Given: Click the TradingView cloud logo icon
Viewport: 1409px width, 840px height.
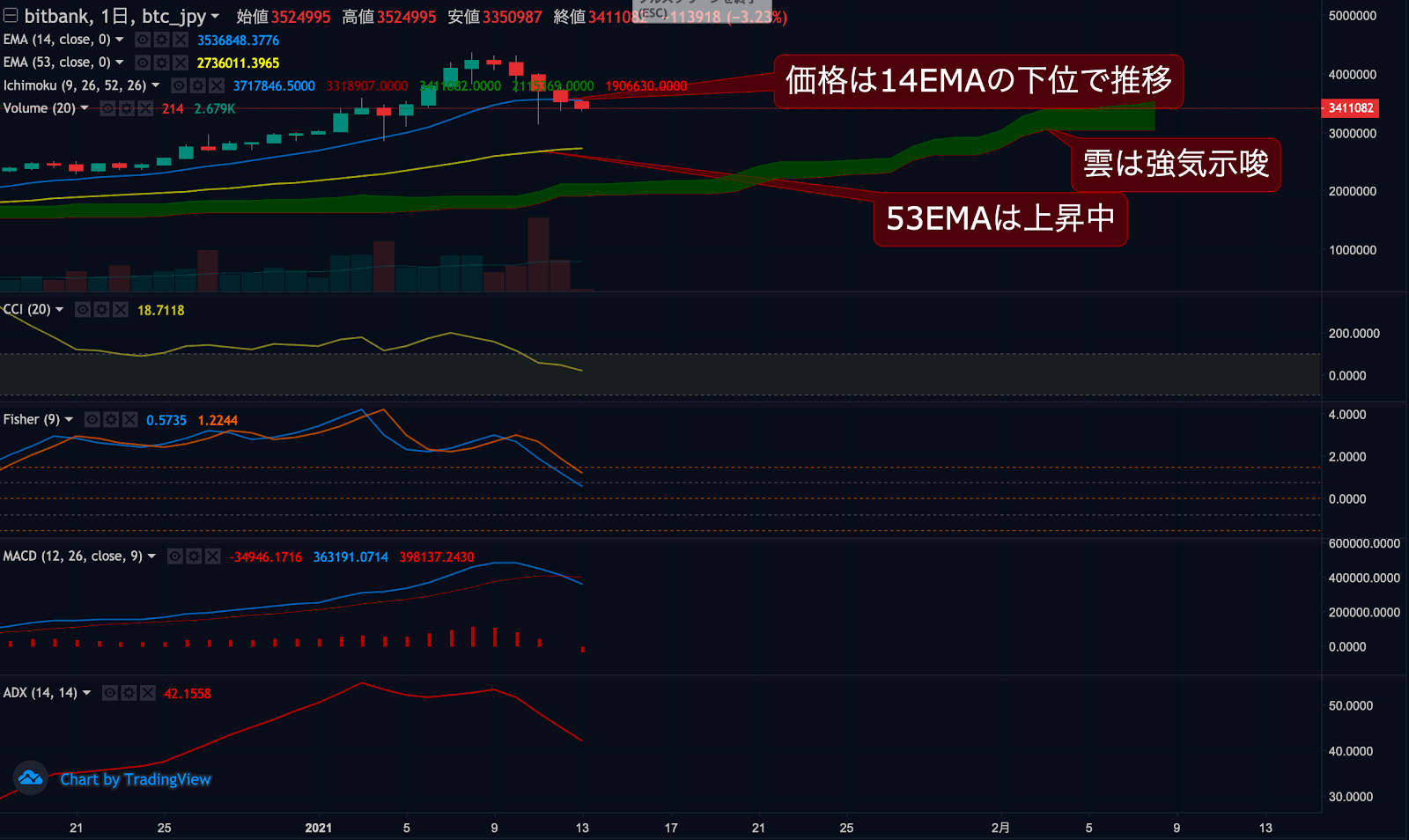Looking at the screenshot, I should [30, 778].
